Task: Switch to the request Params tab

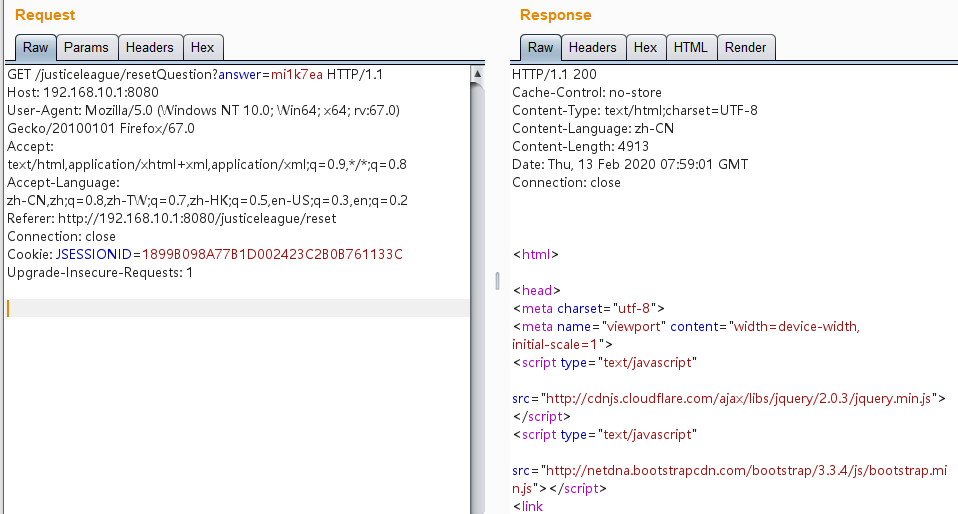Action: (x=86, y=47)
